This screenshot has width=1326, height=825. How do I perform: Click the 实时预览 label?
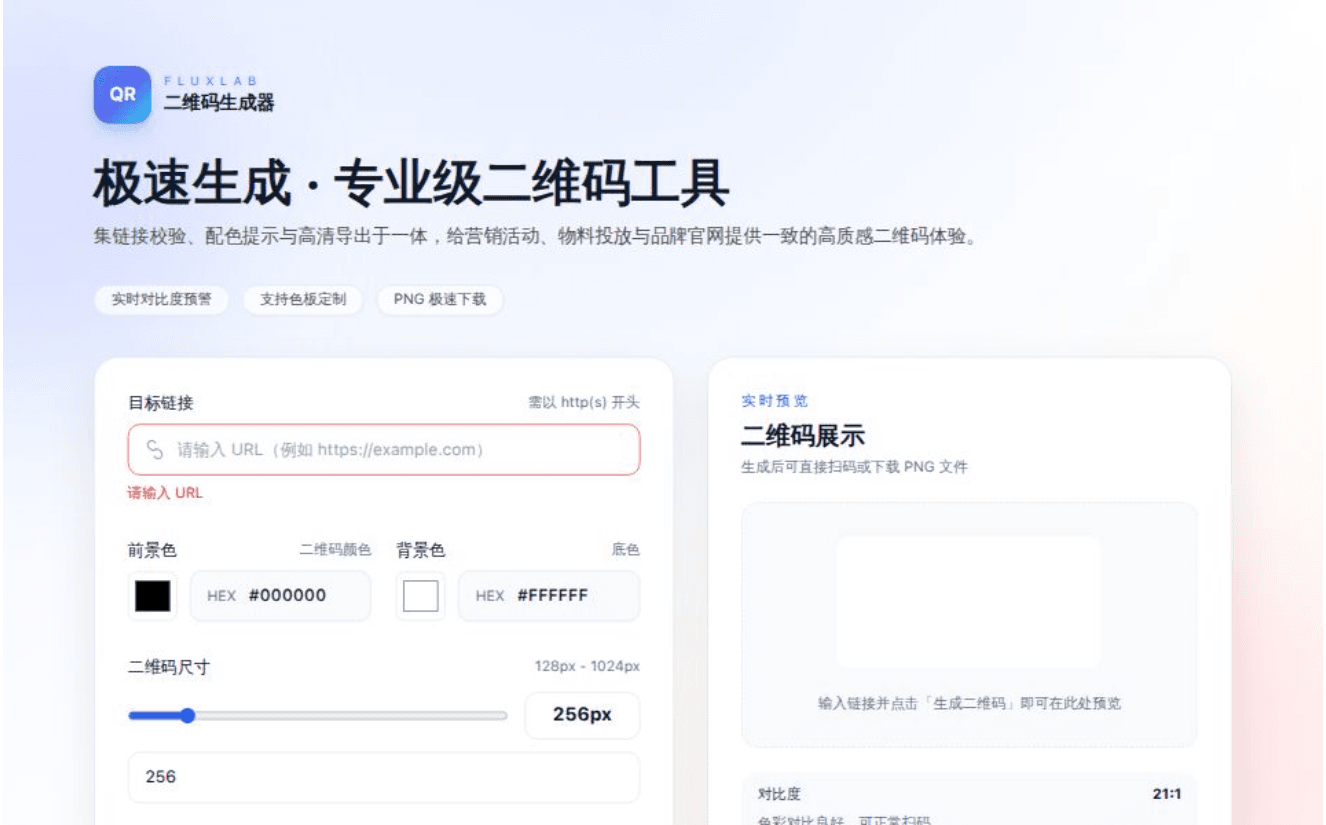tap(775, 401)
